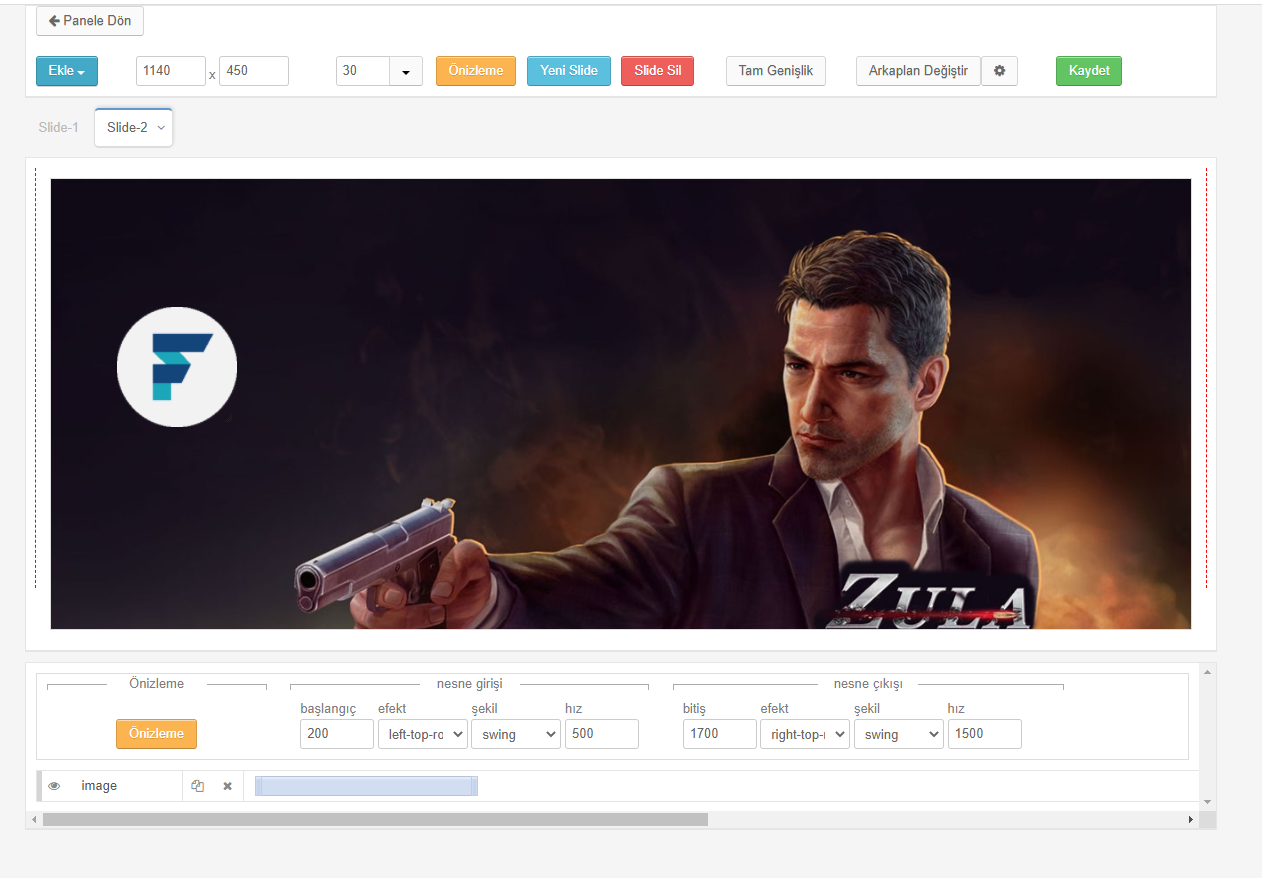Click the entry hız field showing 500
1262x878 pixels.
602,733
